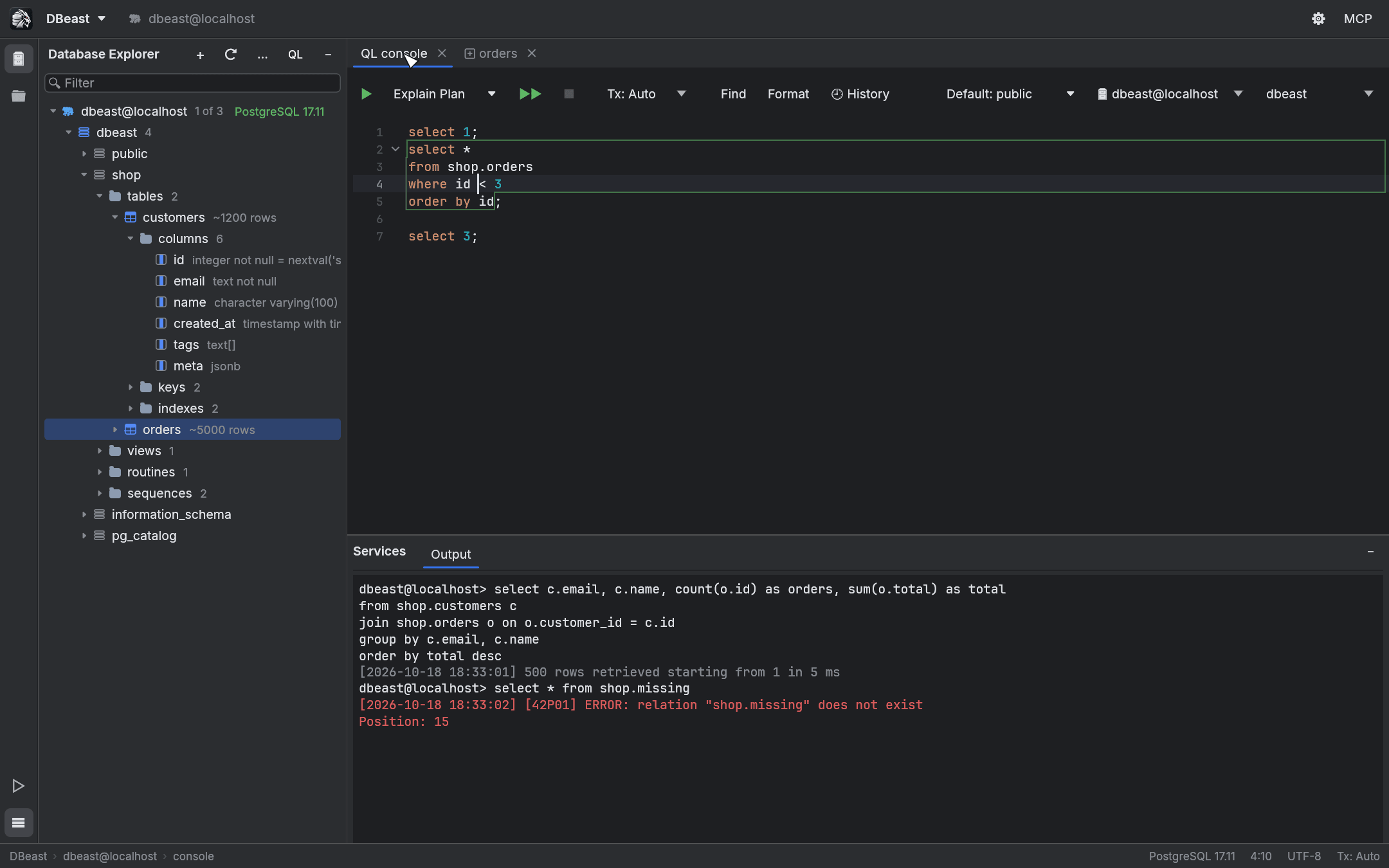Open the Explain Plan dropdown arrow
Screen dimensions: 1389x868
pyautogui.click(x=492, y=94)
